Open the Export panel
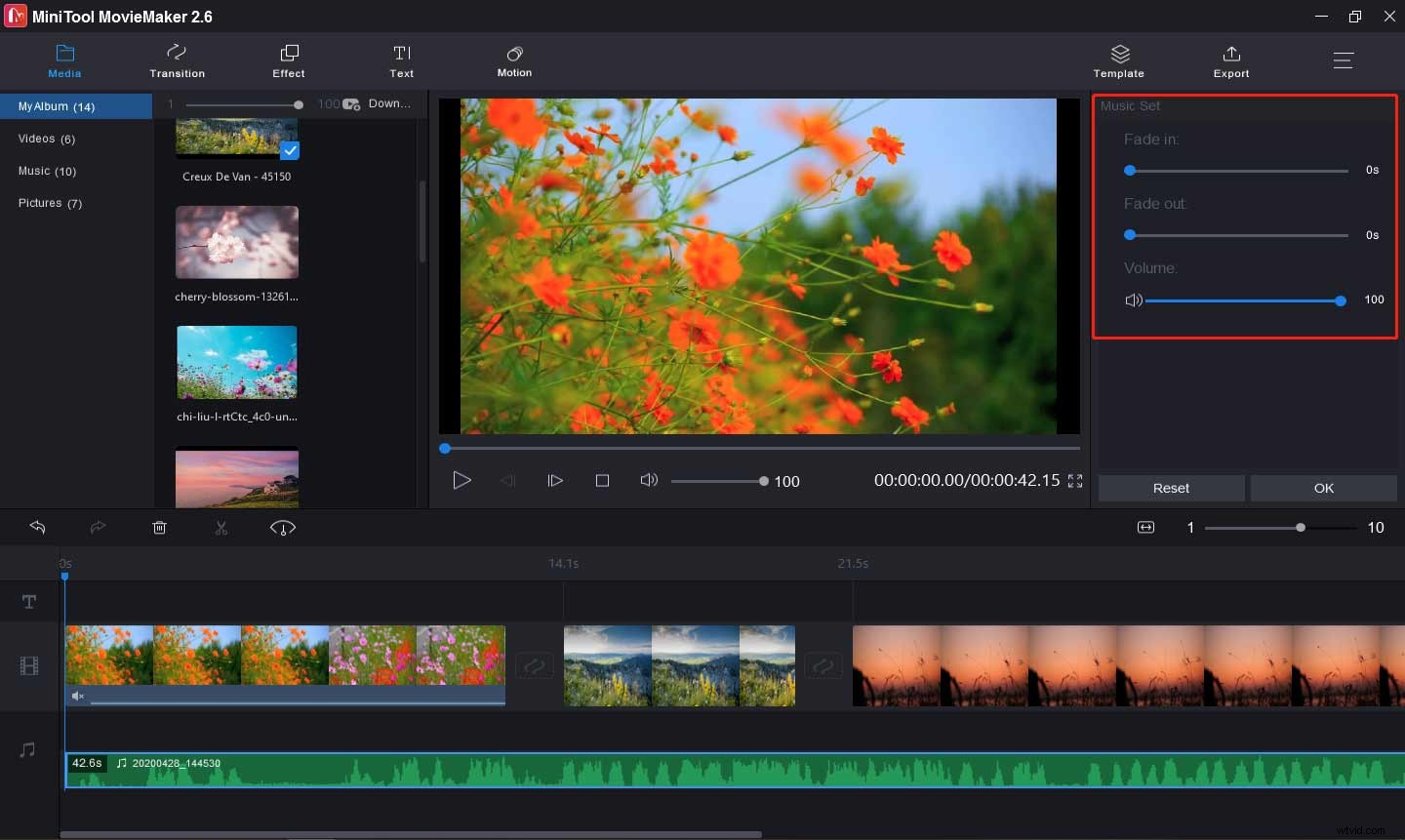 click(1230, 60)
